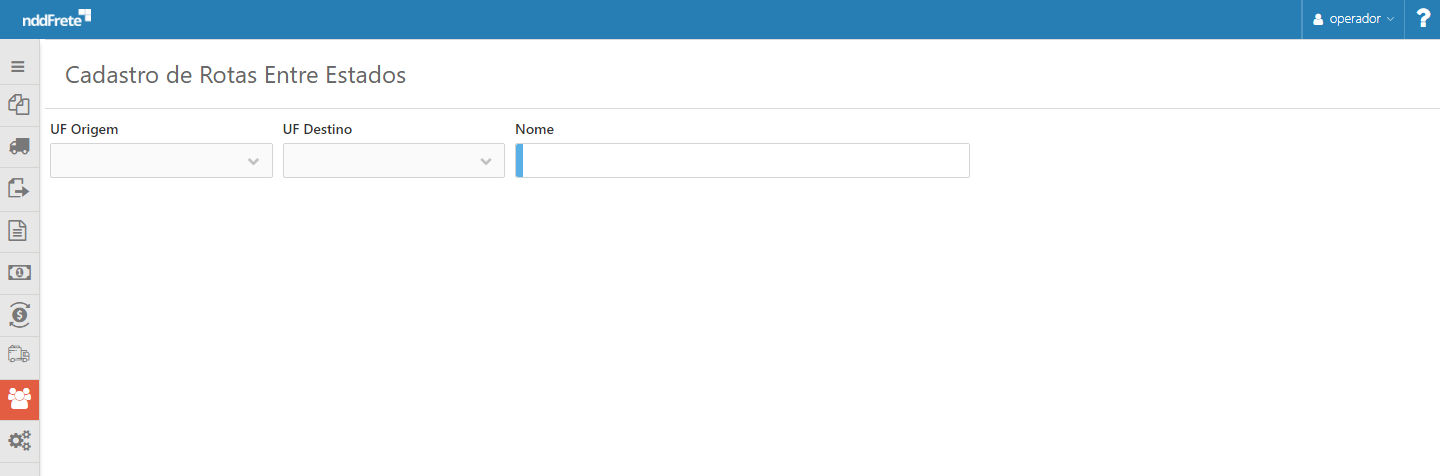Image resolution: width=1440 pixels, height=476 pixels.
Task: Toggle the hamburger menu in sidebar
Action: coord(18,67)
